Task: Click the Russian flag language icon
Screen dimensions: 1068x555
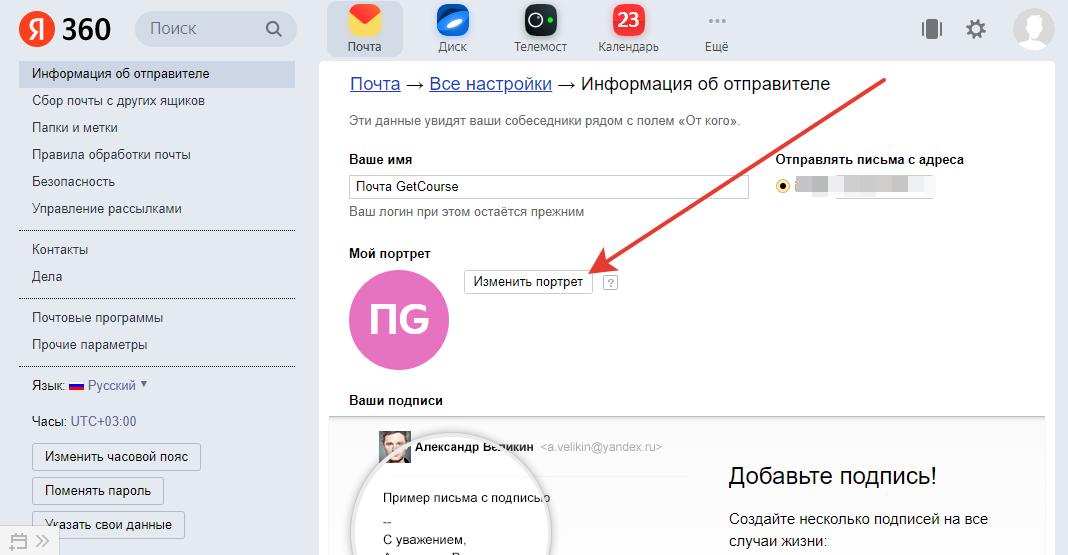Action: pyautogui.click(x=76, y=386)
